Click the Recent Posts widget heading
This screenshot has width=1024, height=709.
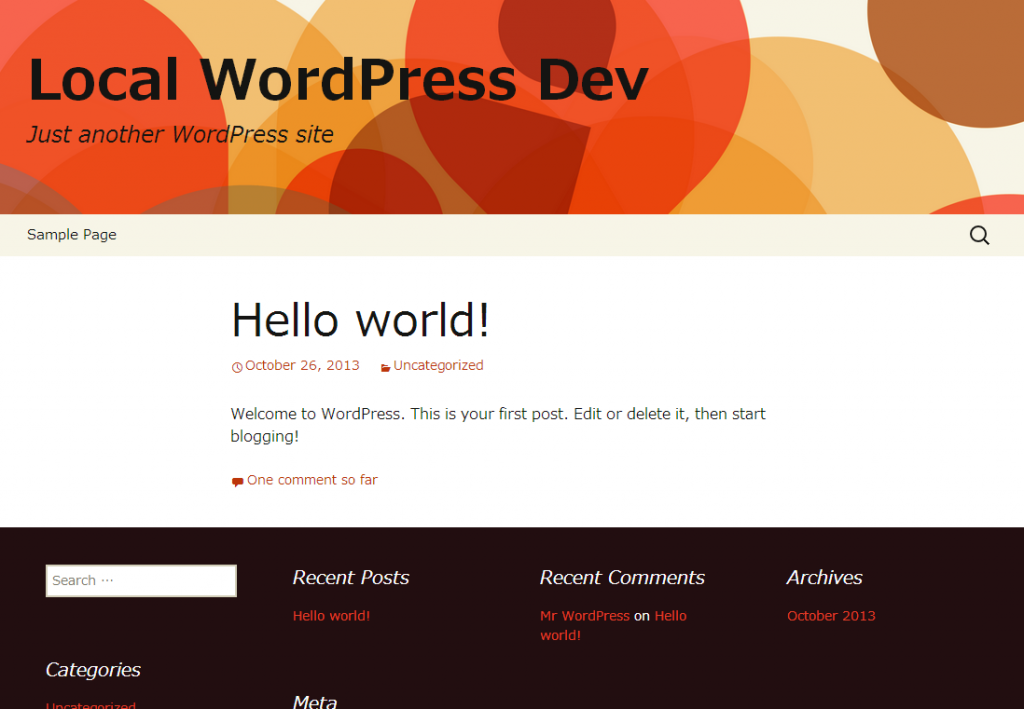point(351,578)
